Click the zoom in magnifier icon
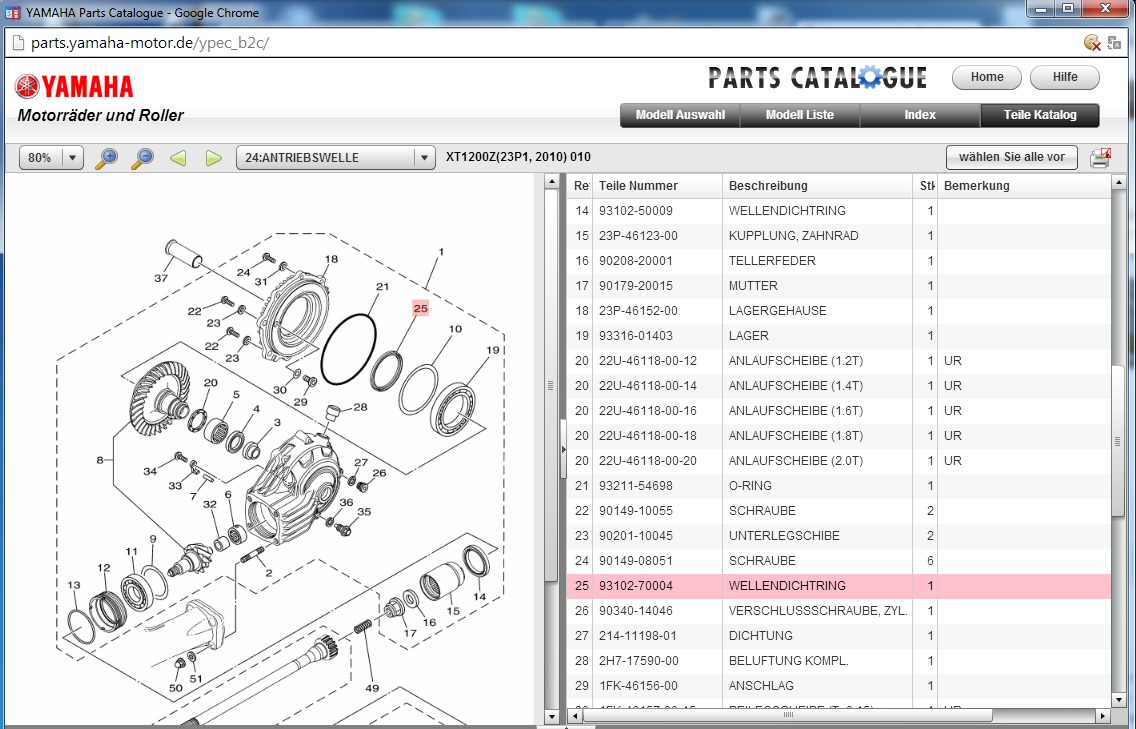This screenshot has width=1136, height=729. 106,158
